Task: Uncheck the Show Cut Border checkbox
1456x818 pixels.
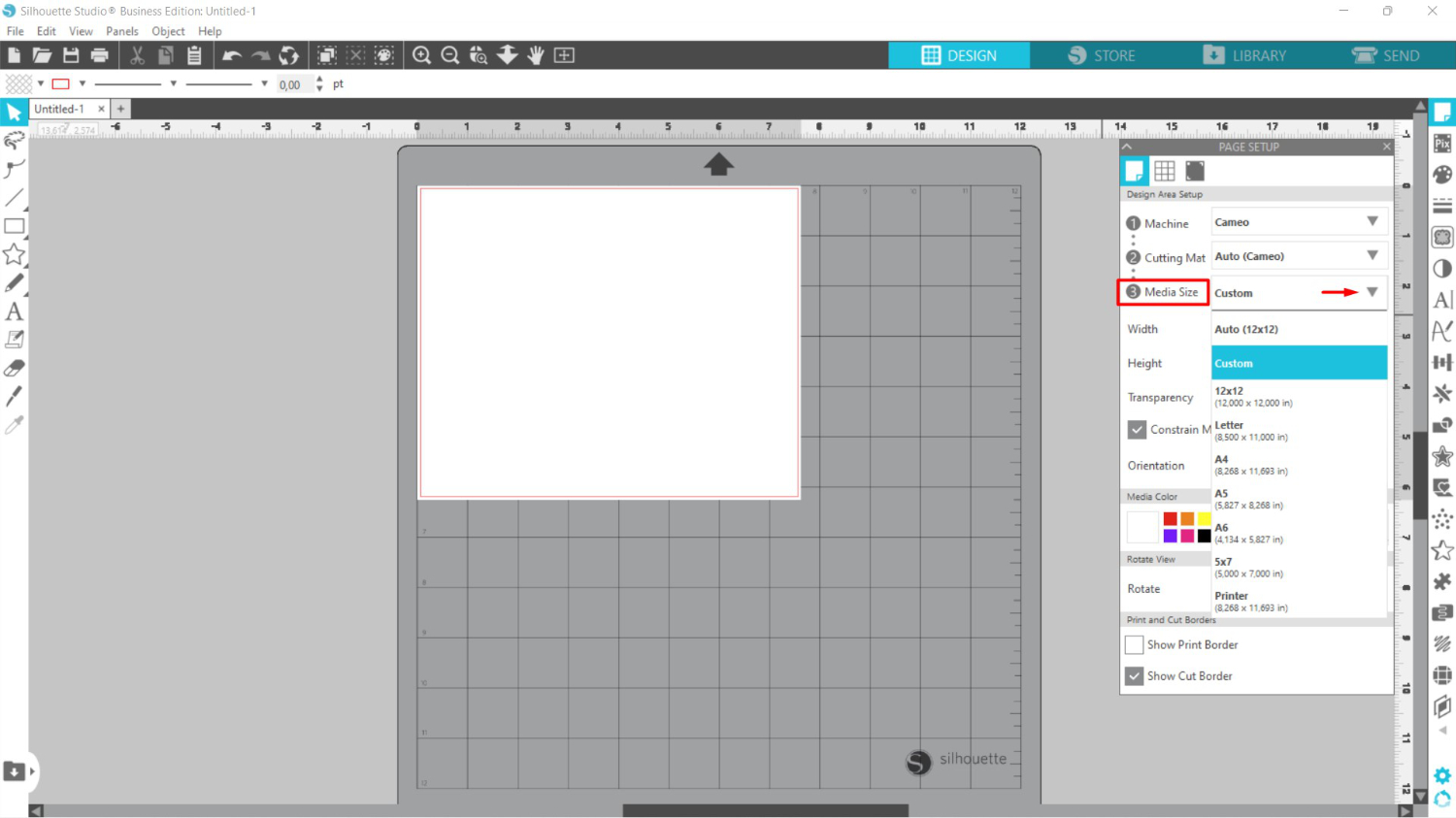Action: [1134, 675]
